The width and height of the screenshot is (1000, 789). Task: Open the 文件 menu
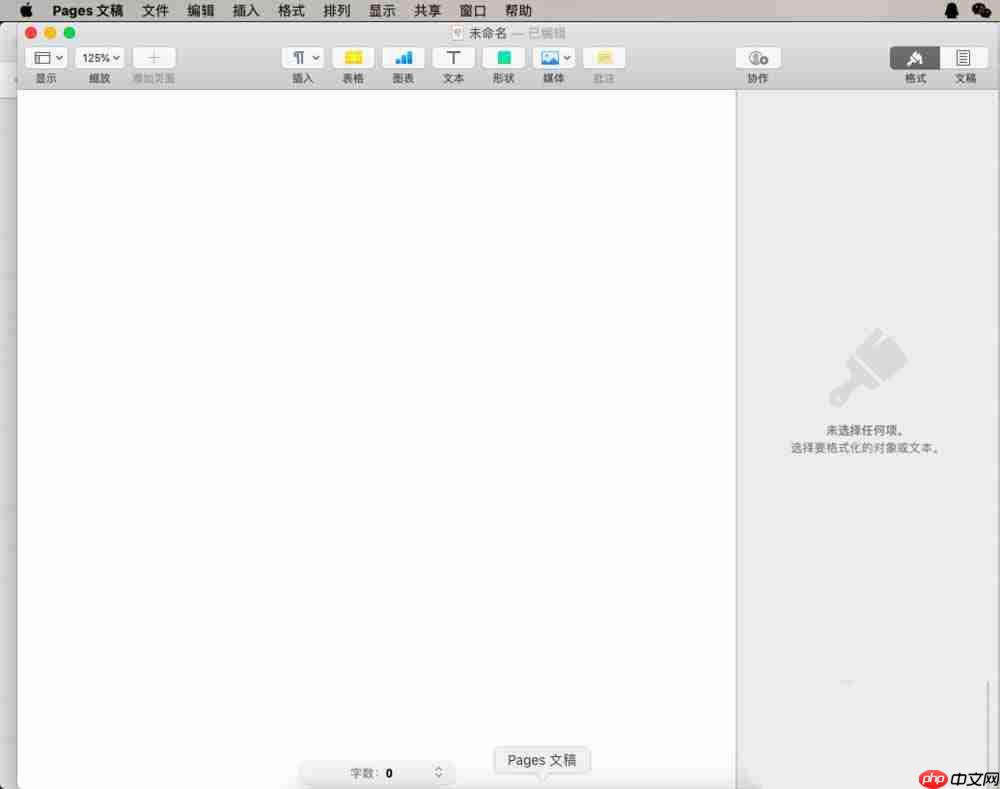coord(155,10)
